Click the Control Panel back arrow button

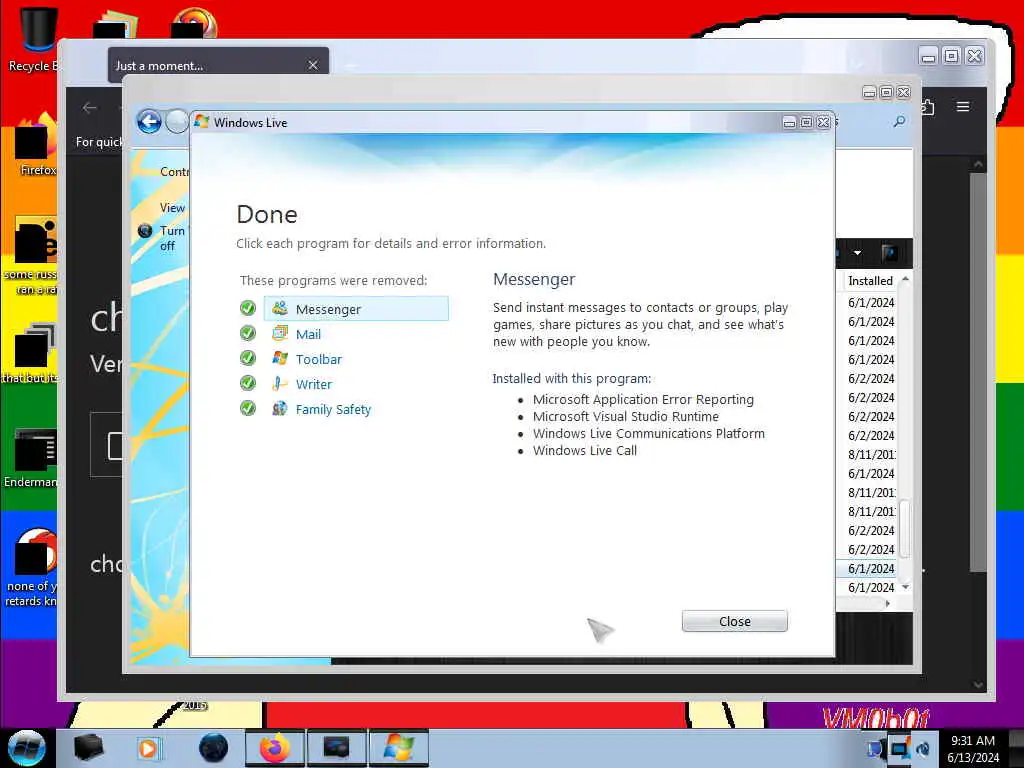click(149, 121)
